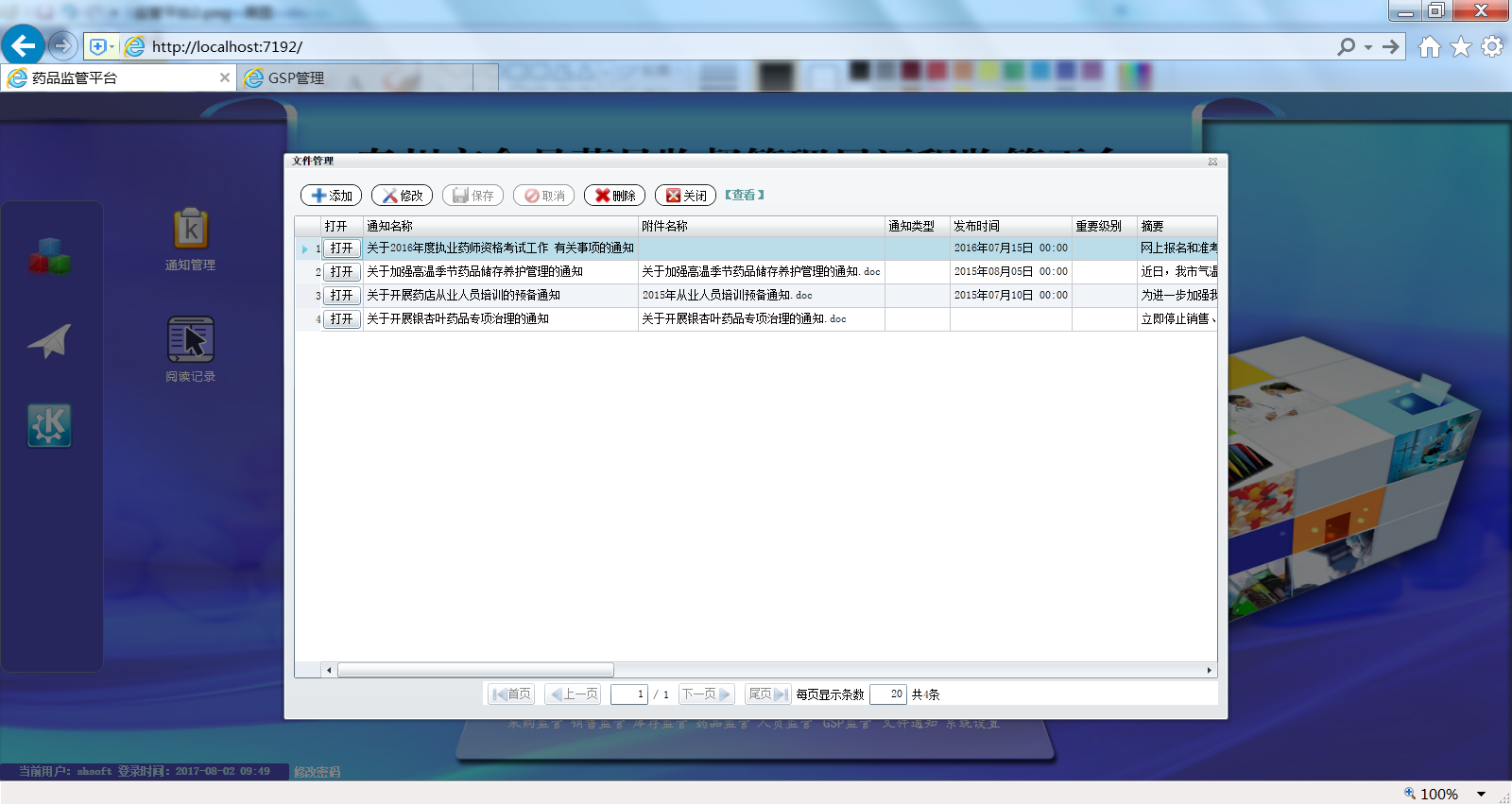Image resolution: width=1512 pixels, height=805 pixels.
Task: Click the compatibility shield icon dropdown
Action: click(102, 46)
